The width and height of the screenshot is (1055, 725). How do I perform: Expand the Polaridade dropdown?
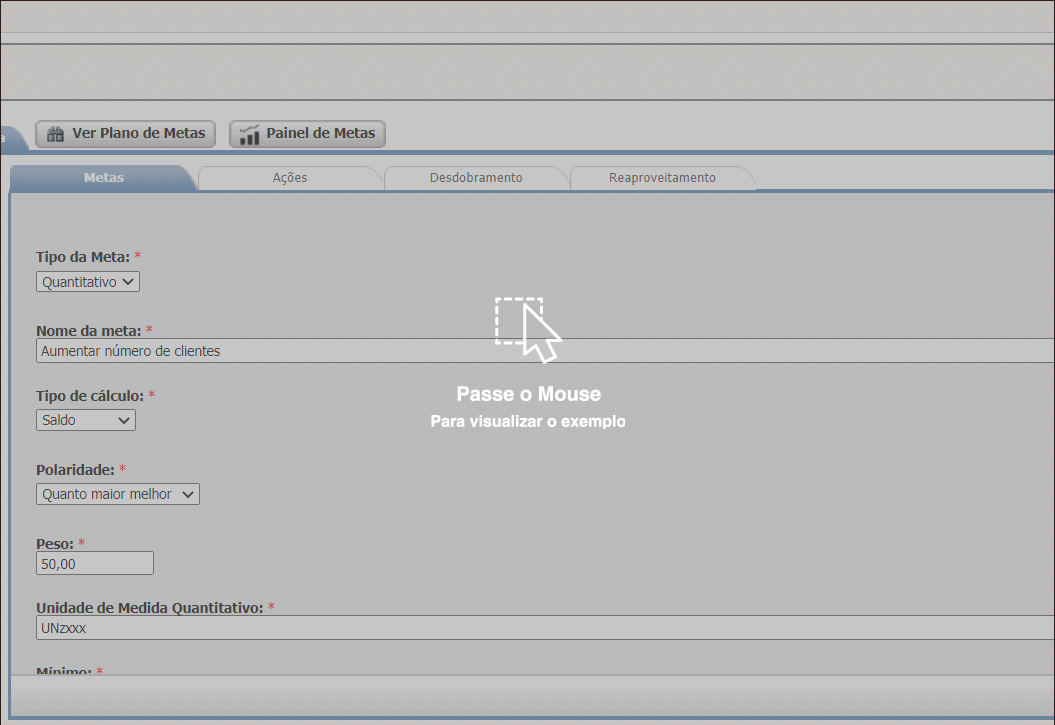118,494
